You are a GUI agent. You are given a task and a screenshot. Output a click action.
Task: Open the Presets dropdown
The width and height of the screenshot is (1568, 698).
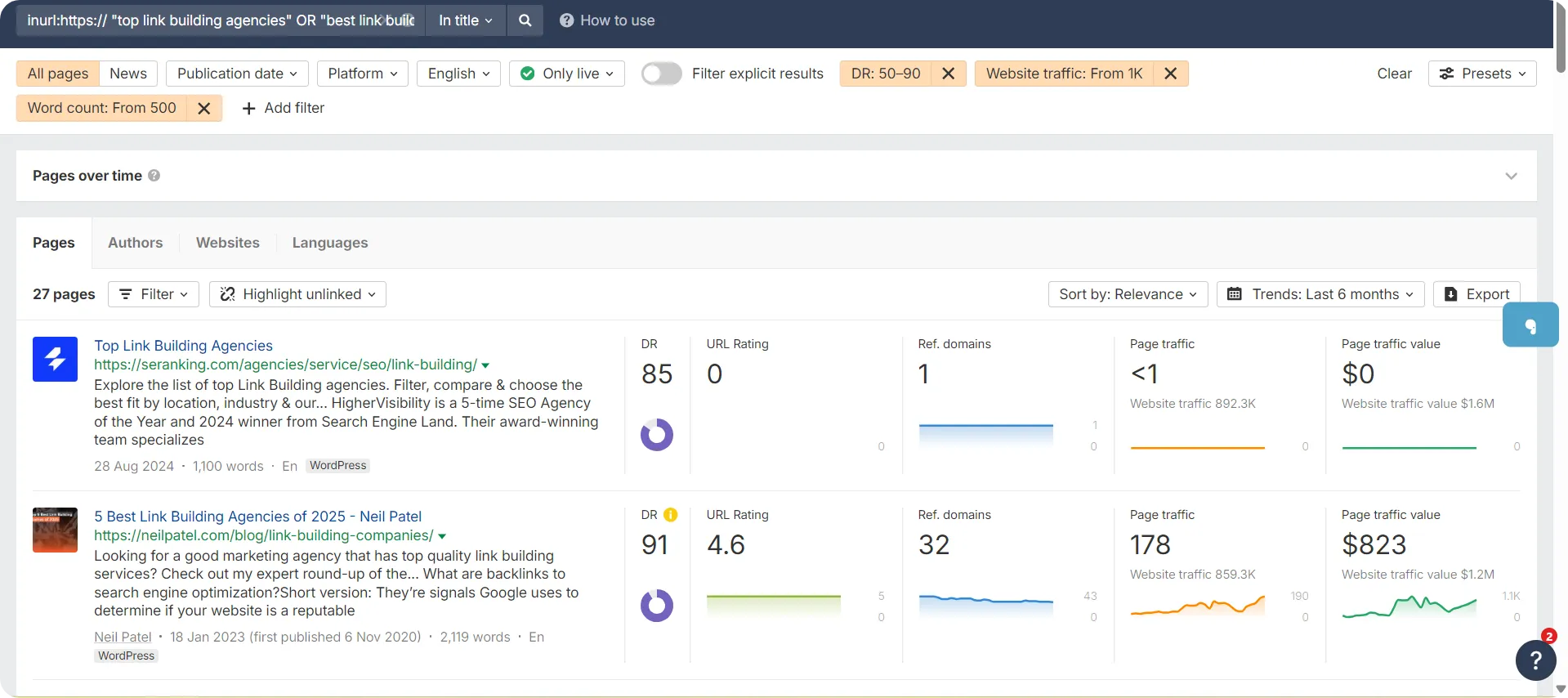[1482, 74]
